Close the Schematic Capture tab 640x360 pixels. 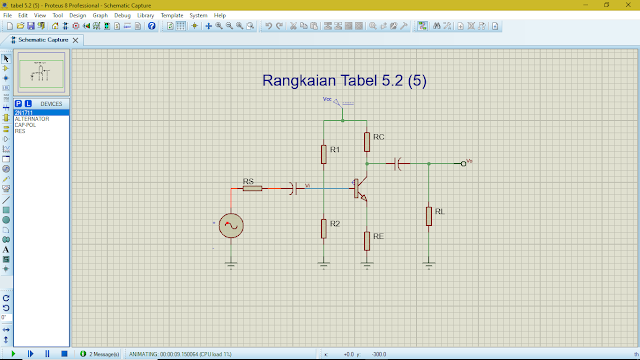click(x=76, y=40)
